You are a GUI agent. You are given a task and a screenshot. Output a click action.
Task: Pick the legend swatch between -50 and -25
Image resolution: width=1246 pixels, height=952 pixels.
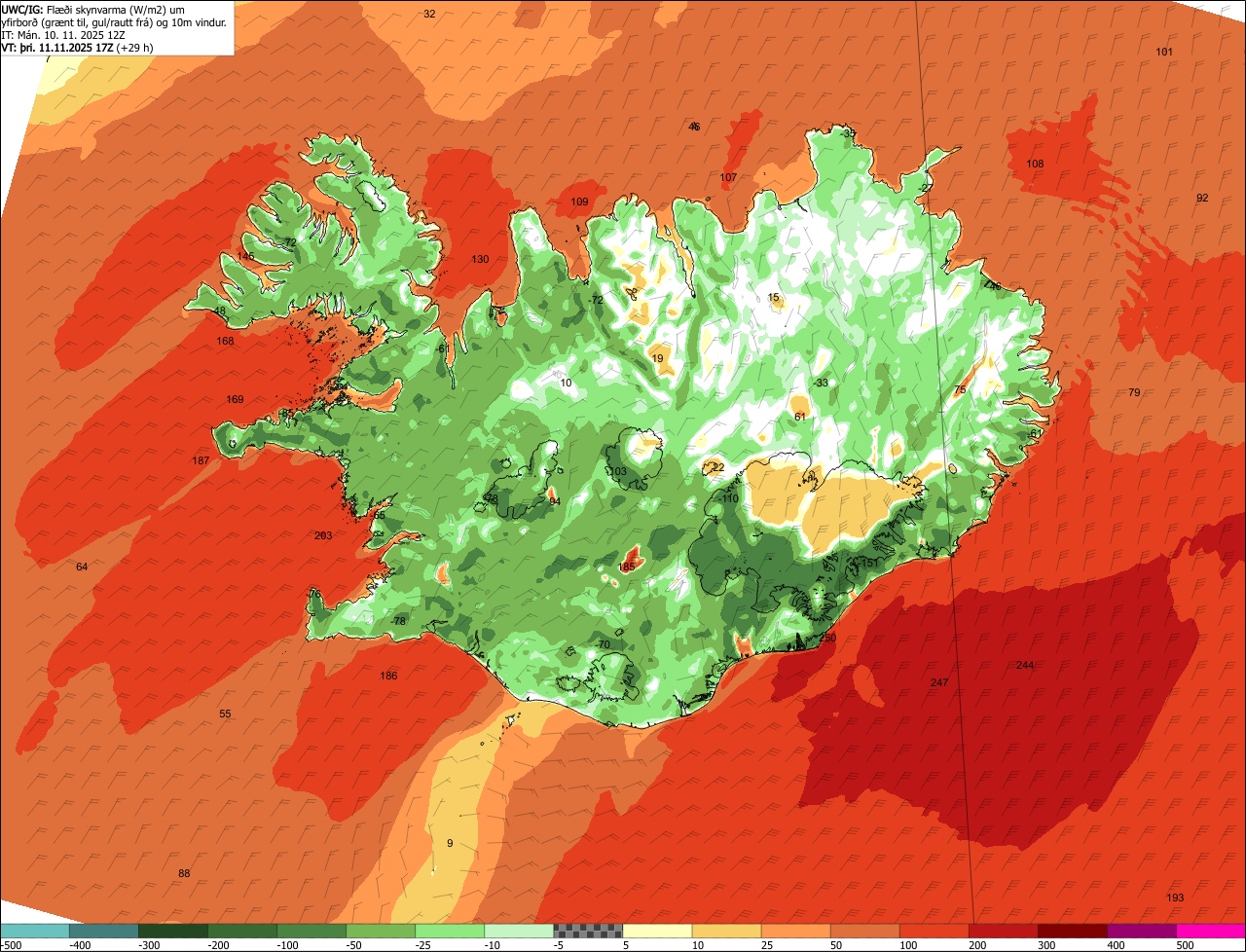pyautogui.click(x=381, y=931)
